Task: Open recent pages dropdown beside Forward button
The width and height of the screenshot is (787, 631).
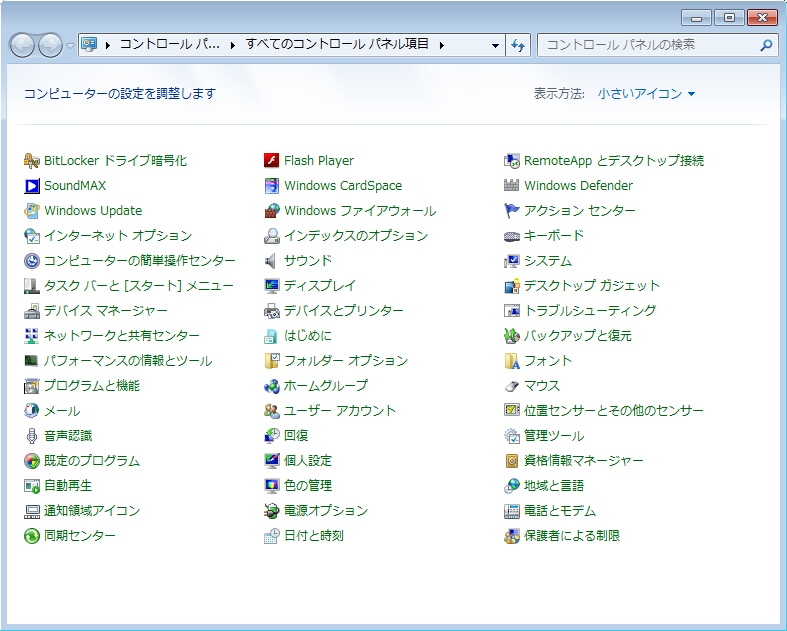Action: 70,45
